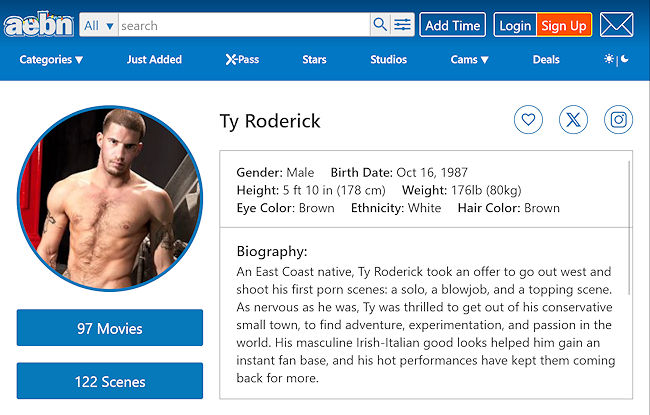The image size is (650, 415).
Task: Expand the All search scope dropdown
Action: (99, 25)
